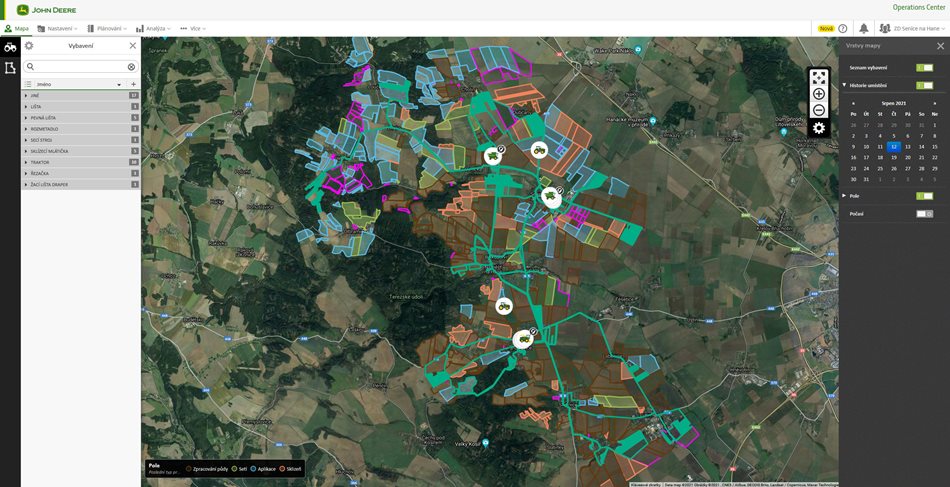This screenshot has height=487, width=950.
Task: Toggle the Pole layer switch
Action: [x=925, y=196]
